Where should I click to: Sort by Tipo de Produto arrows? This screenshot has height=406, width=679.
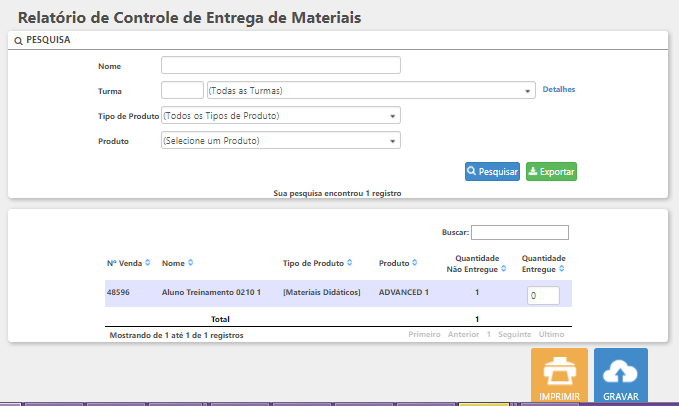[x=349, y=263]
